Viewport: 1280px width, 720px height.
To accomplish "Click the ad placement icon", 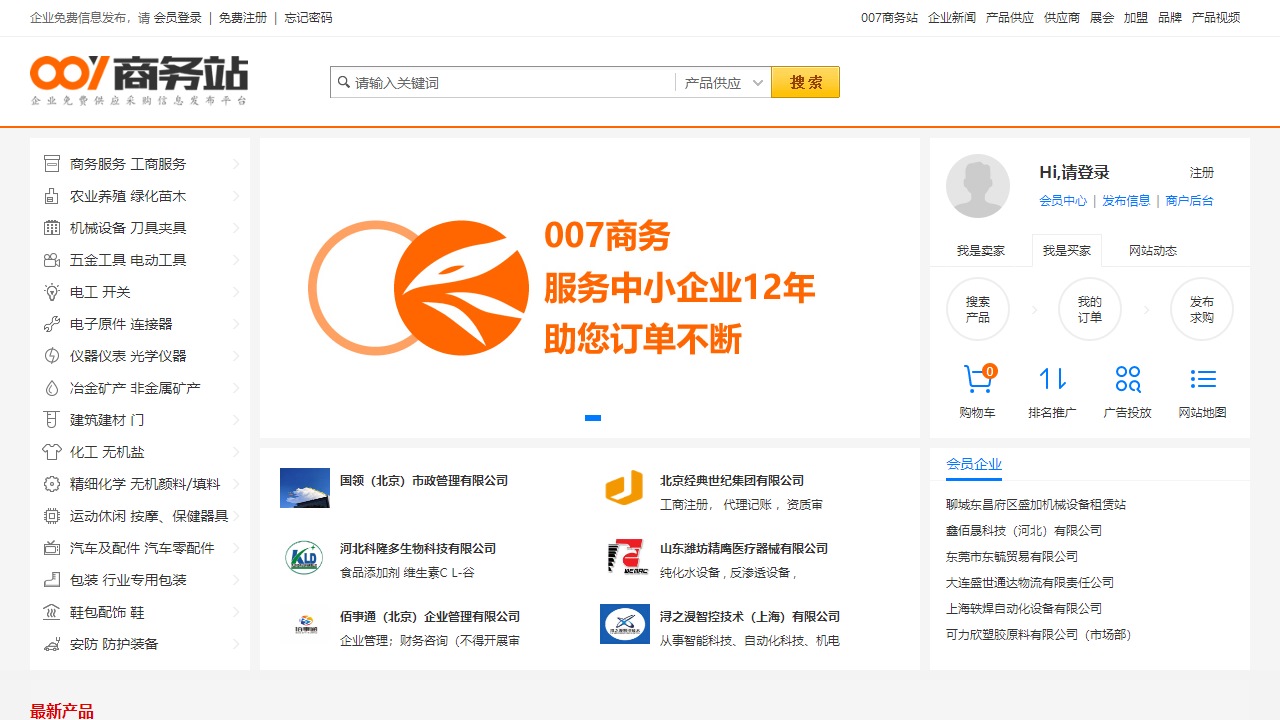I will tap(1128, 379).
